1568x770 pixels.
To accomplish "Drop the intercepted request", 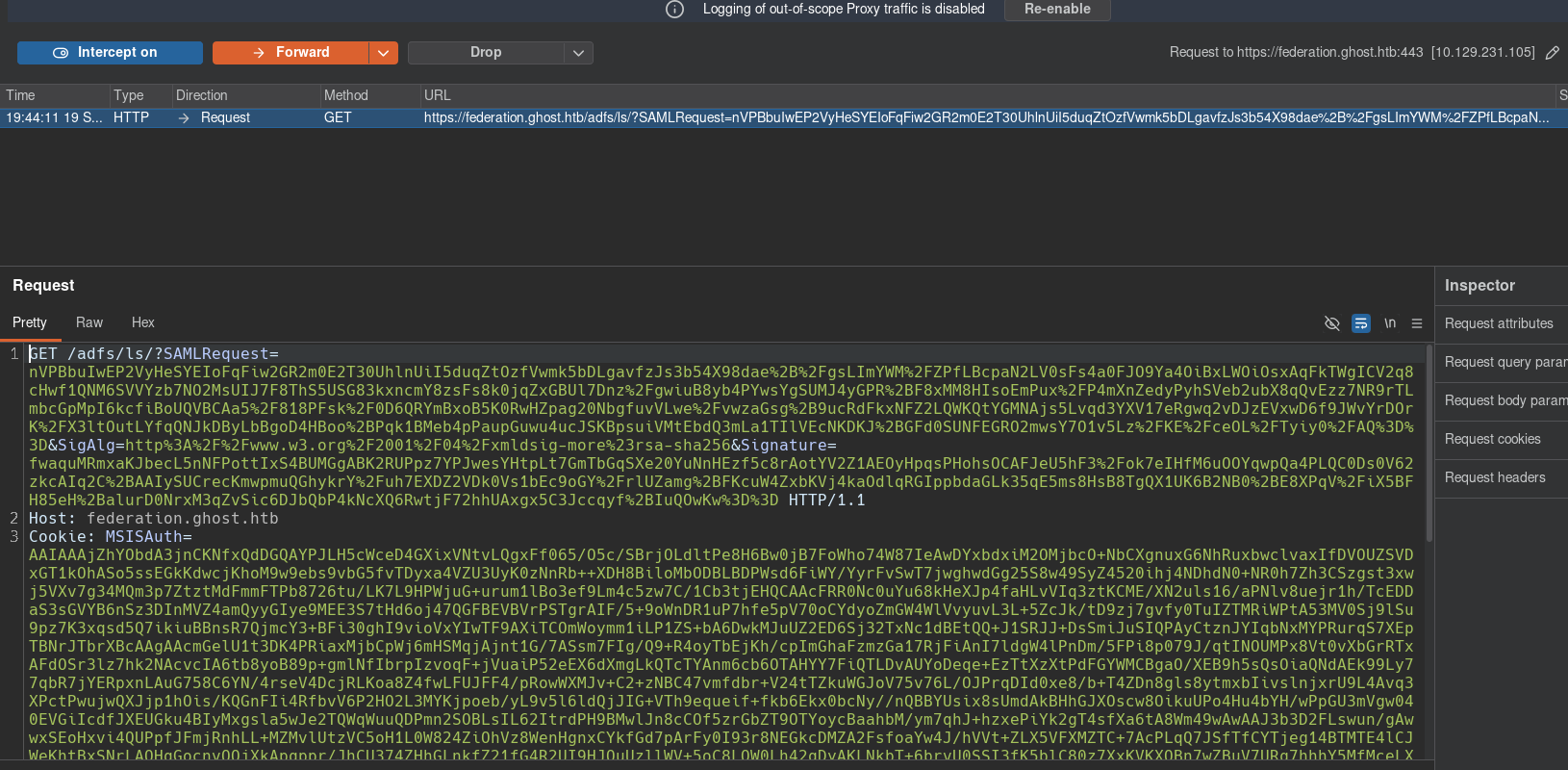I will click(486, 53).
